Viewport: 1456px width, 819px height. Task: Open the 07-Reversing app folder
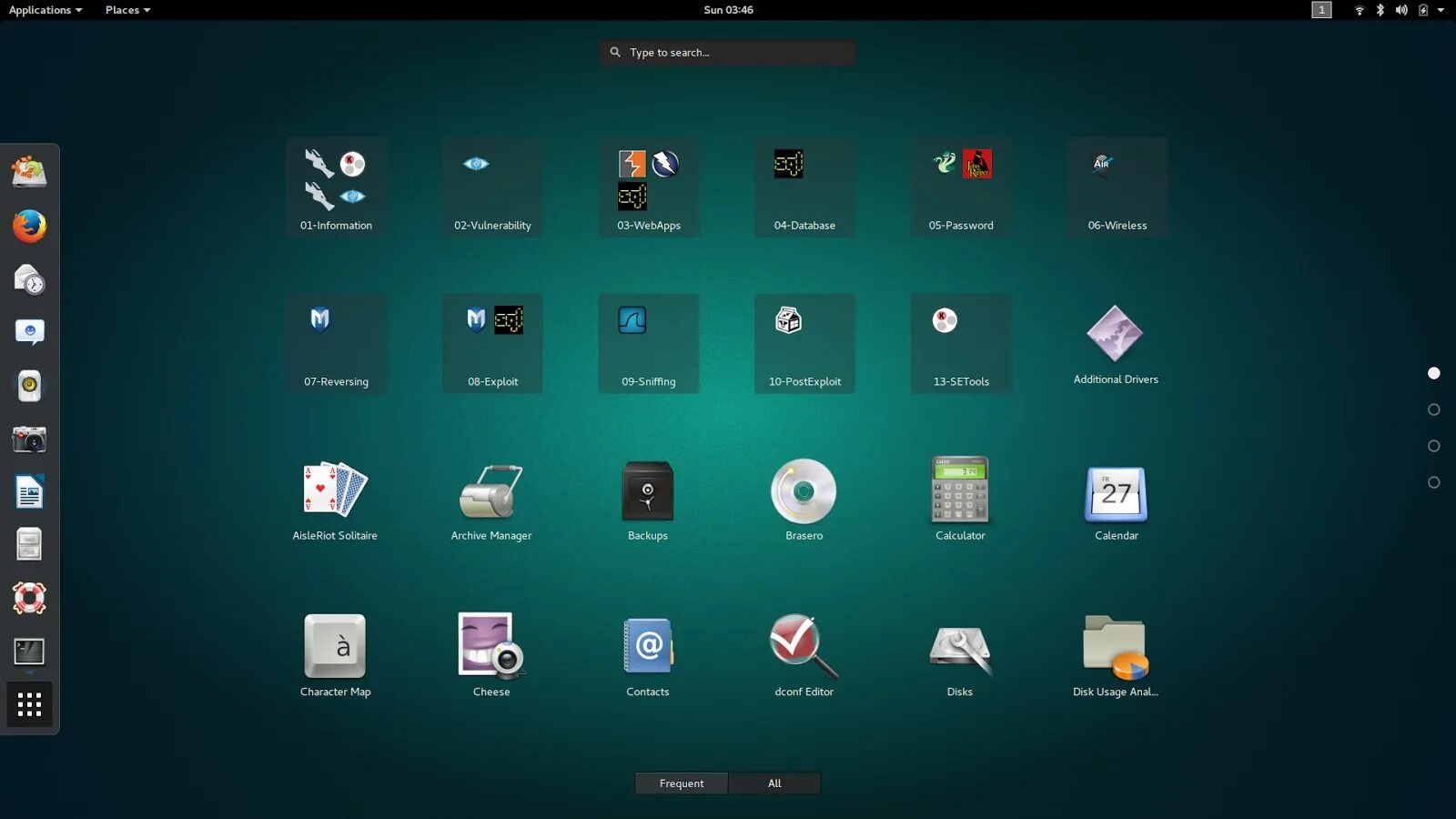point(336,344)
